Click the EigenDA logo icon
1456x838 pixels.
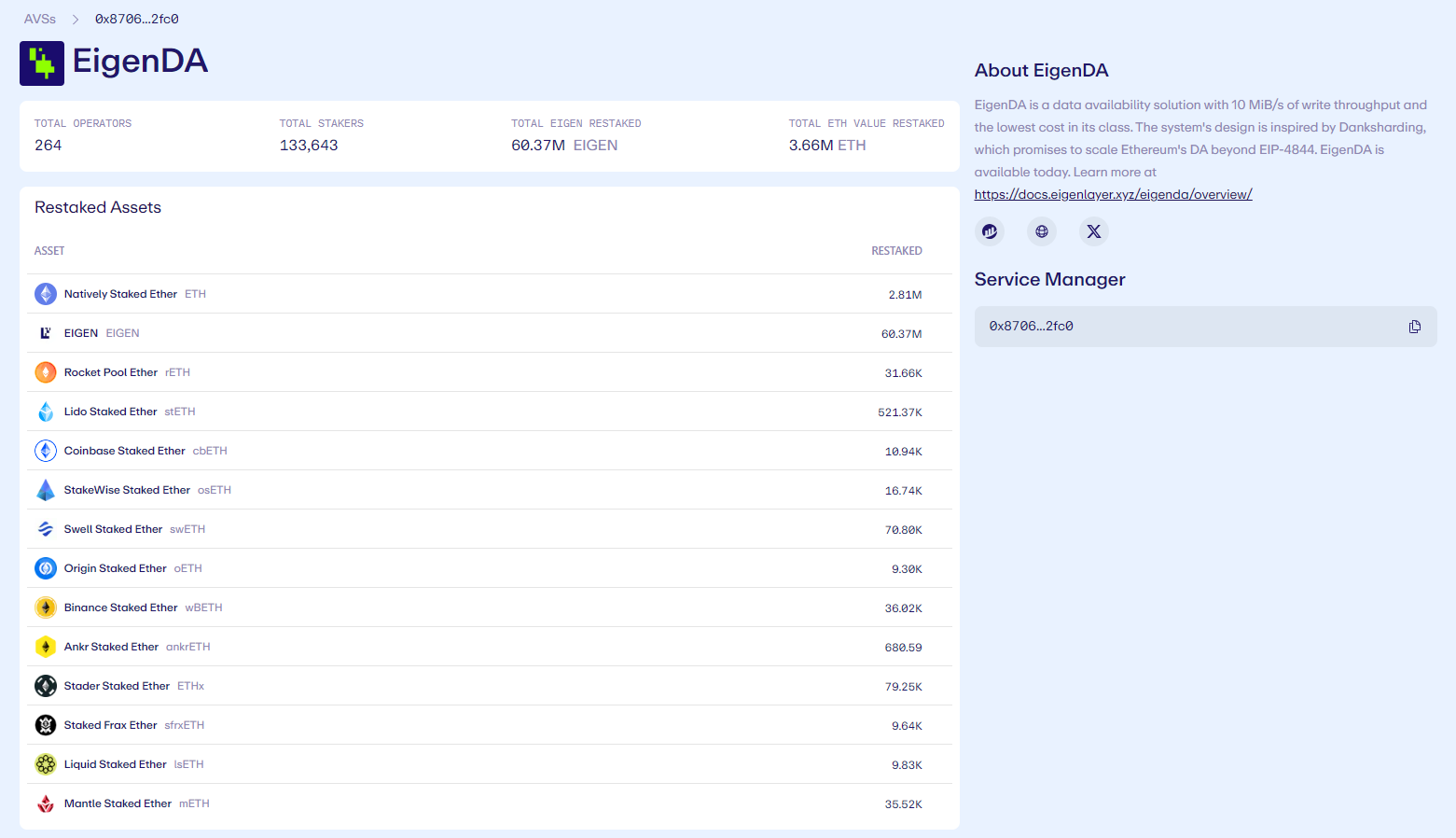click(x=42, y=63)
